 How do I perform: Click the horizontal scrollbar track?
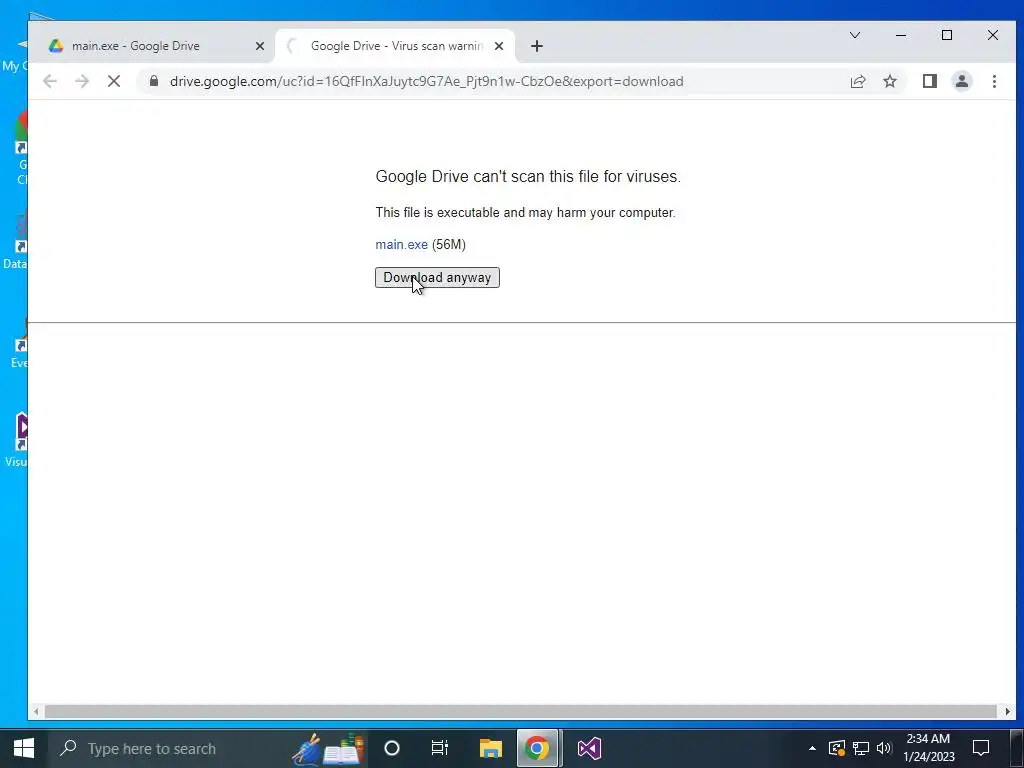520,711
